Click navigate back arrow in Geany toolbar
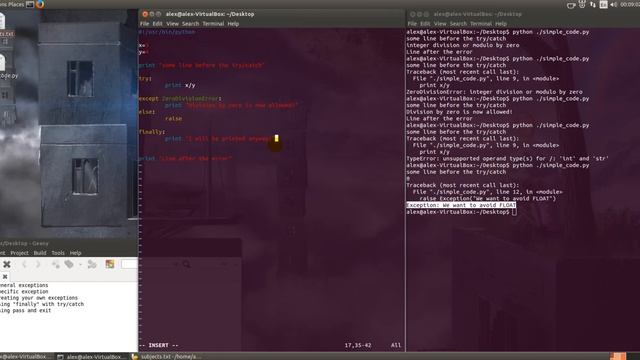 (24, 264)
